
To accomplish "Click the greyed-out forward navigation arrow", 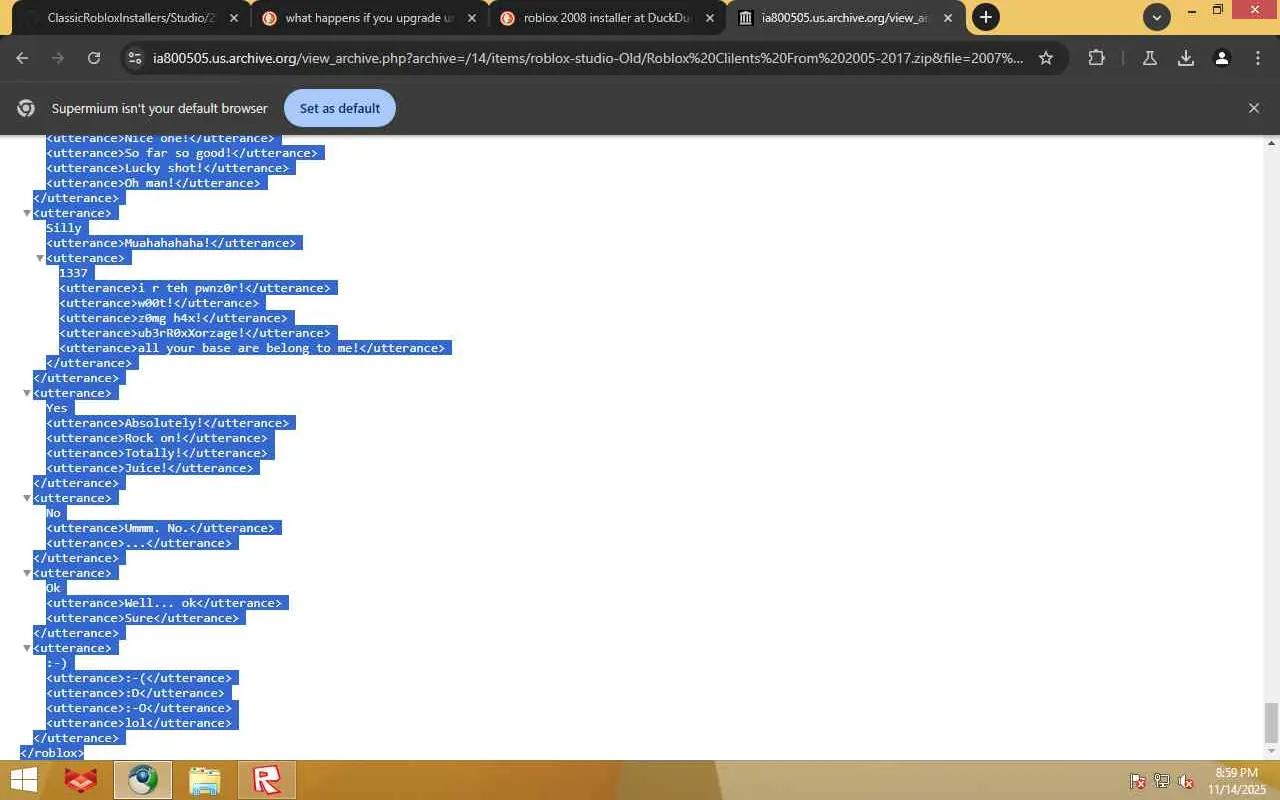I will tap(58, 58).
